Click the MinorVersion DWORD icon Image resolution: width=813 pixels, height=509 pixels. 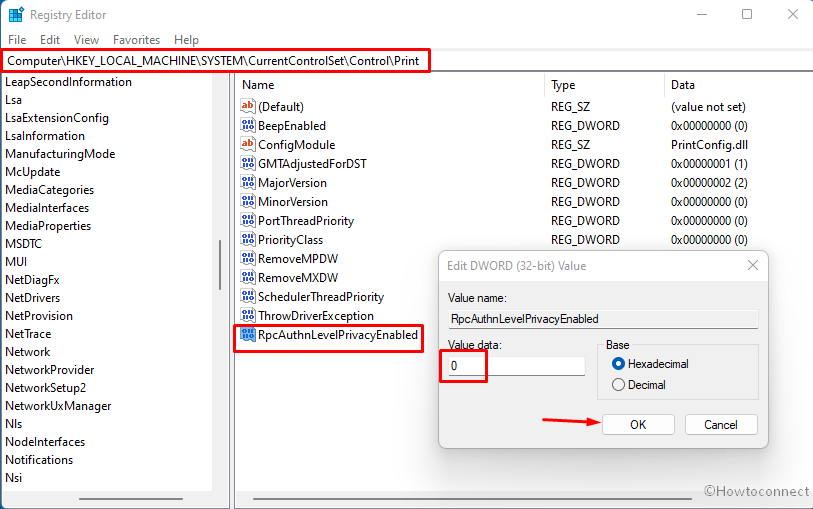[248, 201]
